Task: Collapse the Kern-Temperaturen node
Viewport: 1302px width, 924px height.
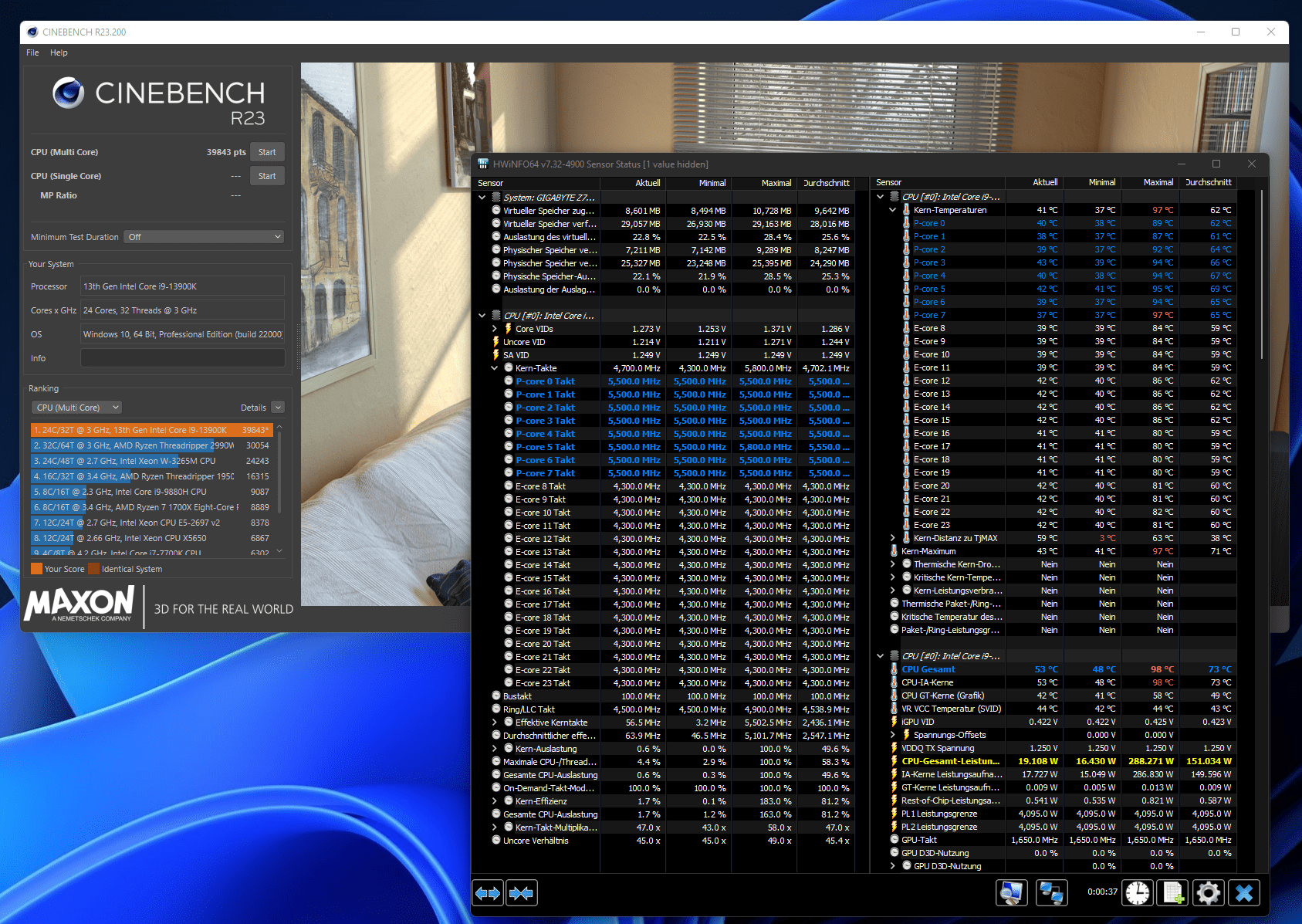Action: (x=893, y=210)
